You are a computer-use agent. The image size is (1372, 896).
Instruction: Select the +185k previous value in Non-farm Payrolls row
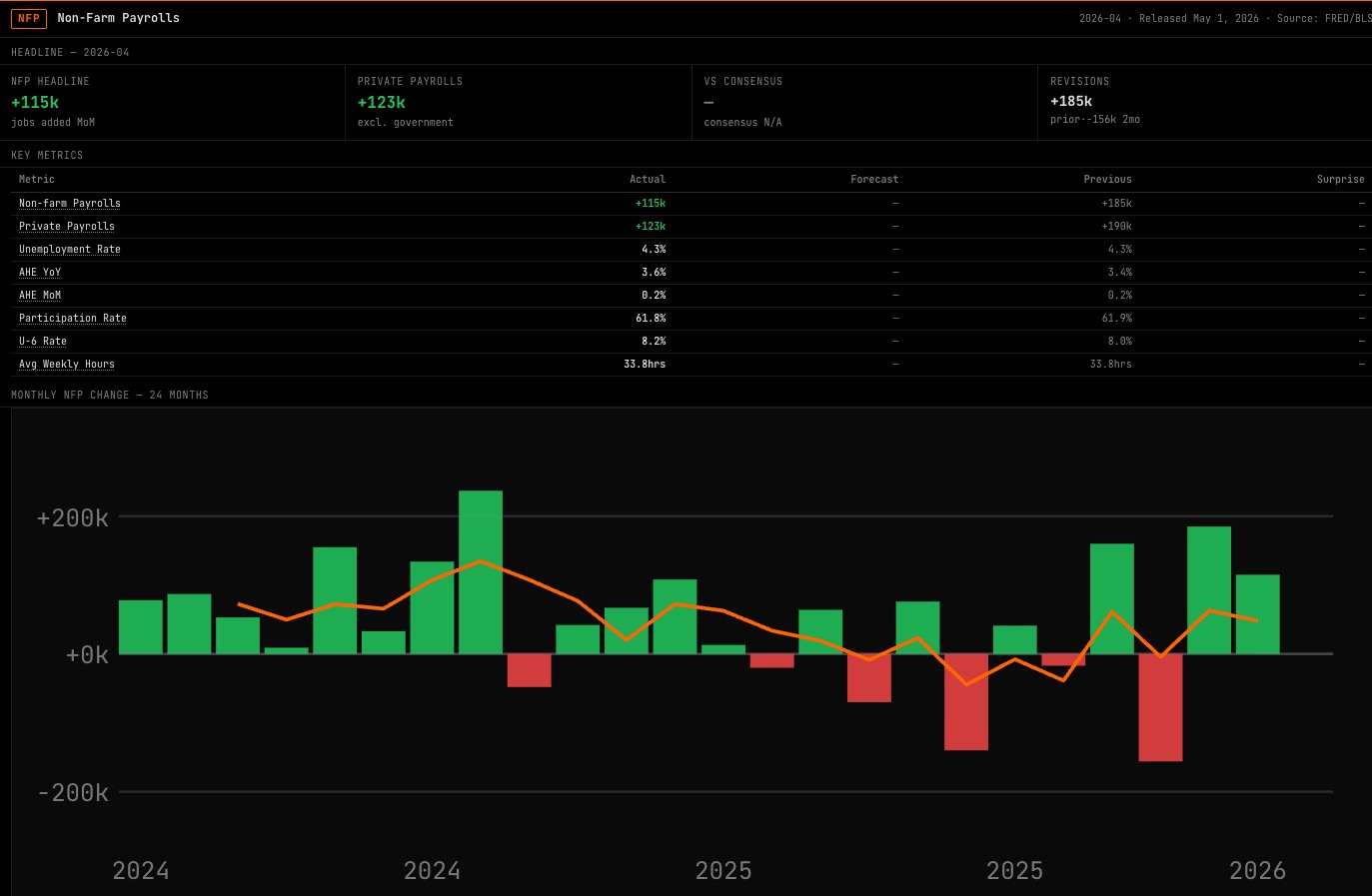click(1117, 203)
